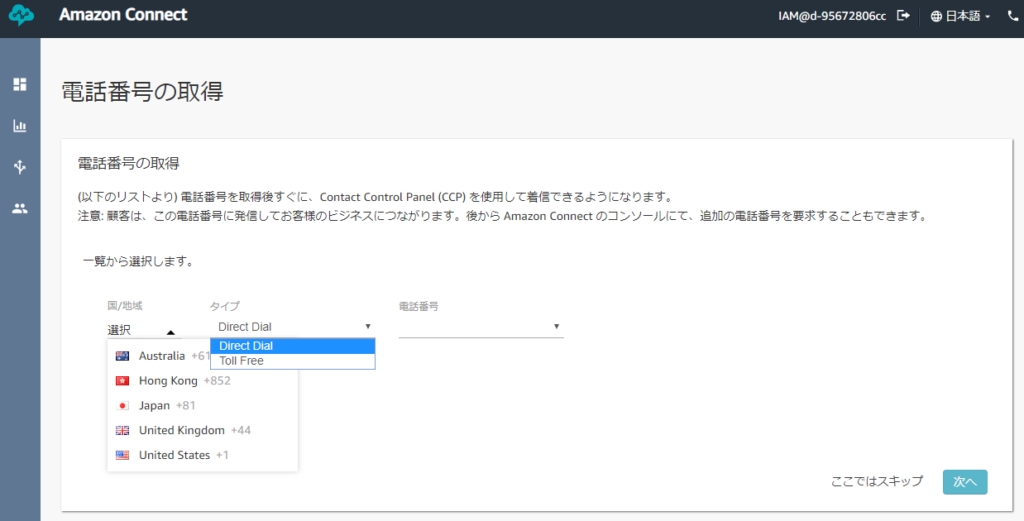Open the users sidebar icon
The height and width of the screenshot is (521, 1024).
click(x=20, y=209)
